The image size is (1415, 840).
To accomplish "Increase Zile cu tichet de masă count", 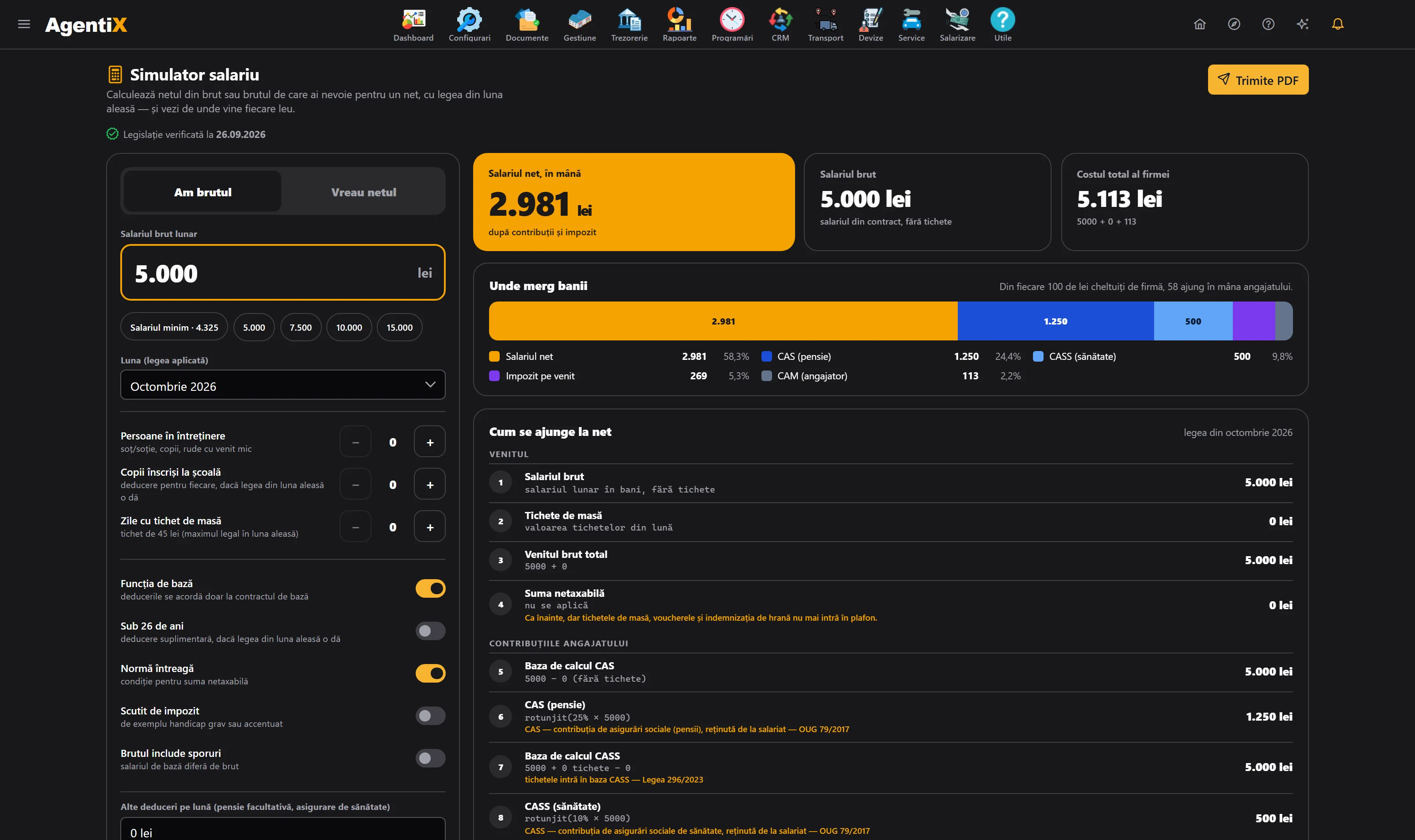I will [430, 527].
